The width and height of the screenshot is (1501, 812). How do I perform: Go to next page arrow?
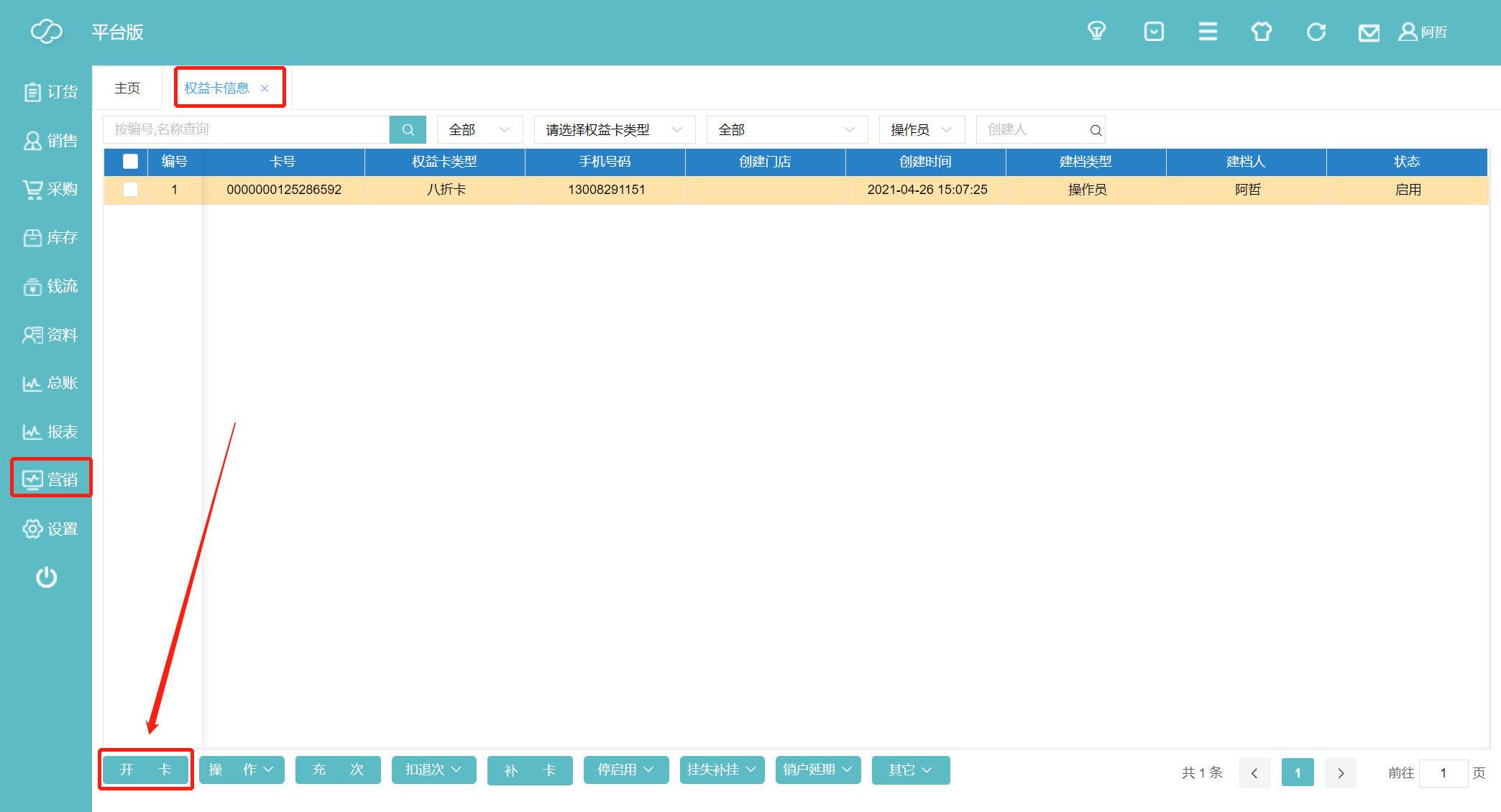[1340, 773]
